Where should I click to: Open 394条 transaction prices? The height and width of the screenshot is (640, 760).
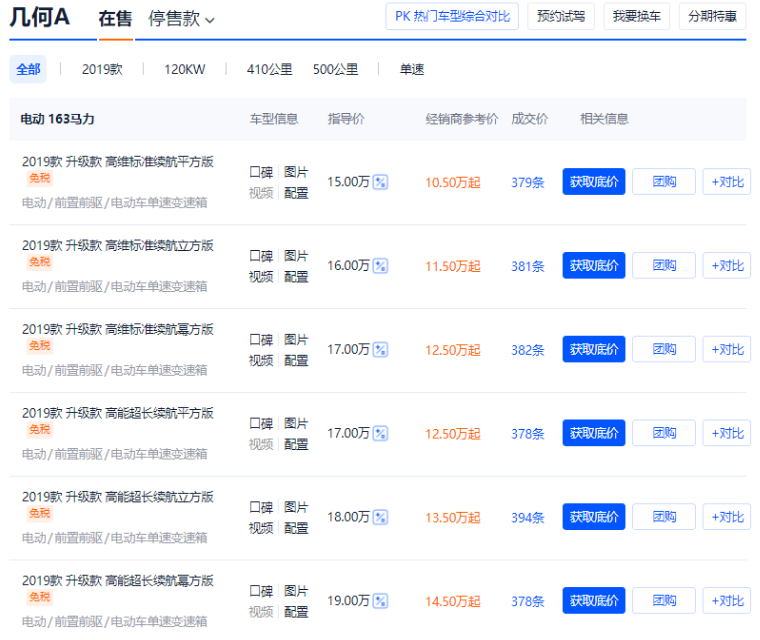(x=528, y=518)
